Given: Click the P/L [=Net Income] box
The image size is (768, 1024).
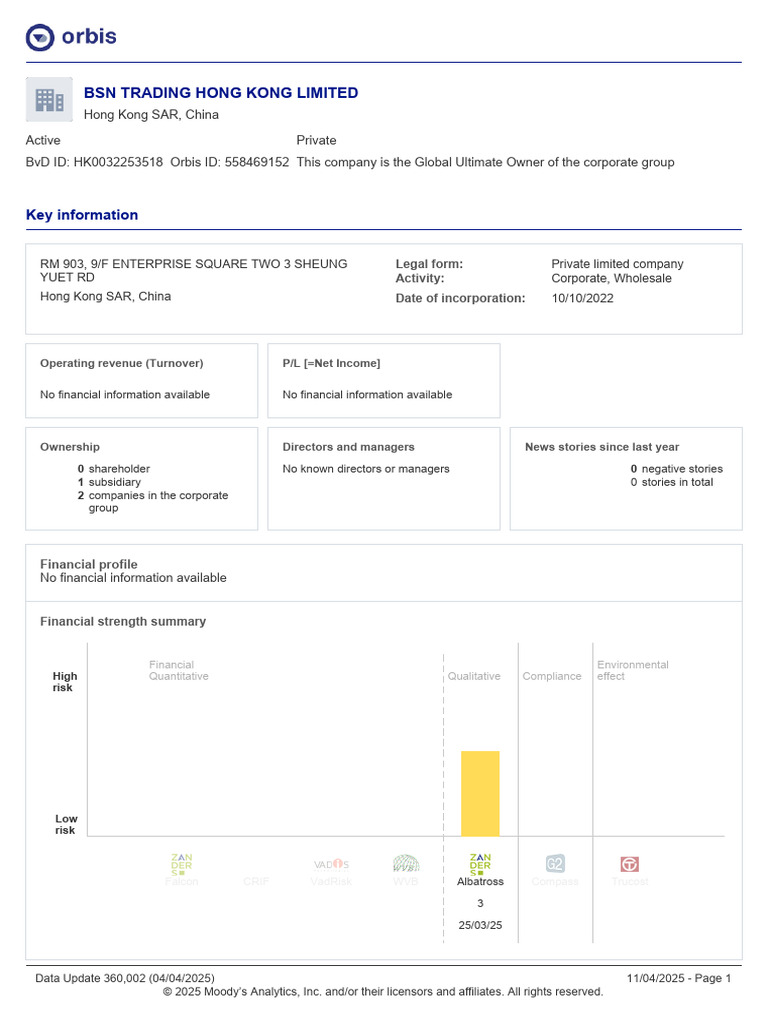Looking at the screenshot, I should [x=384, y=381].
